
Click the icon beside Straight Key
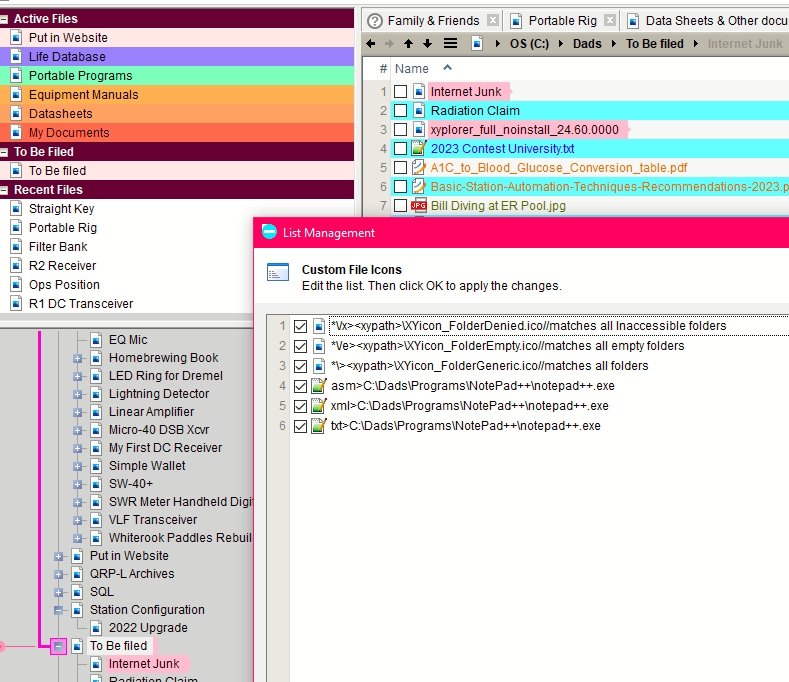(17, 208)
